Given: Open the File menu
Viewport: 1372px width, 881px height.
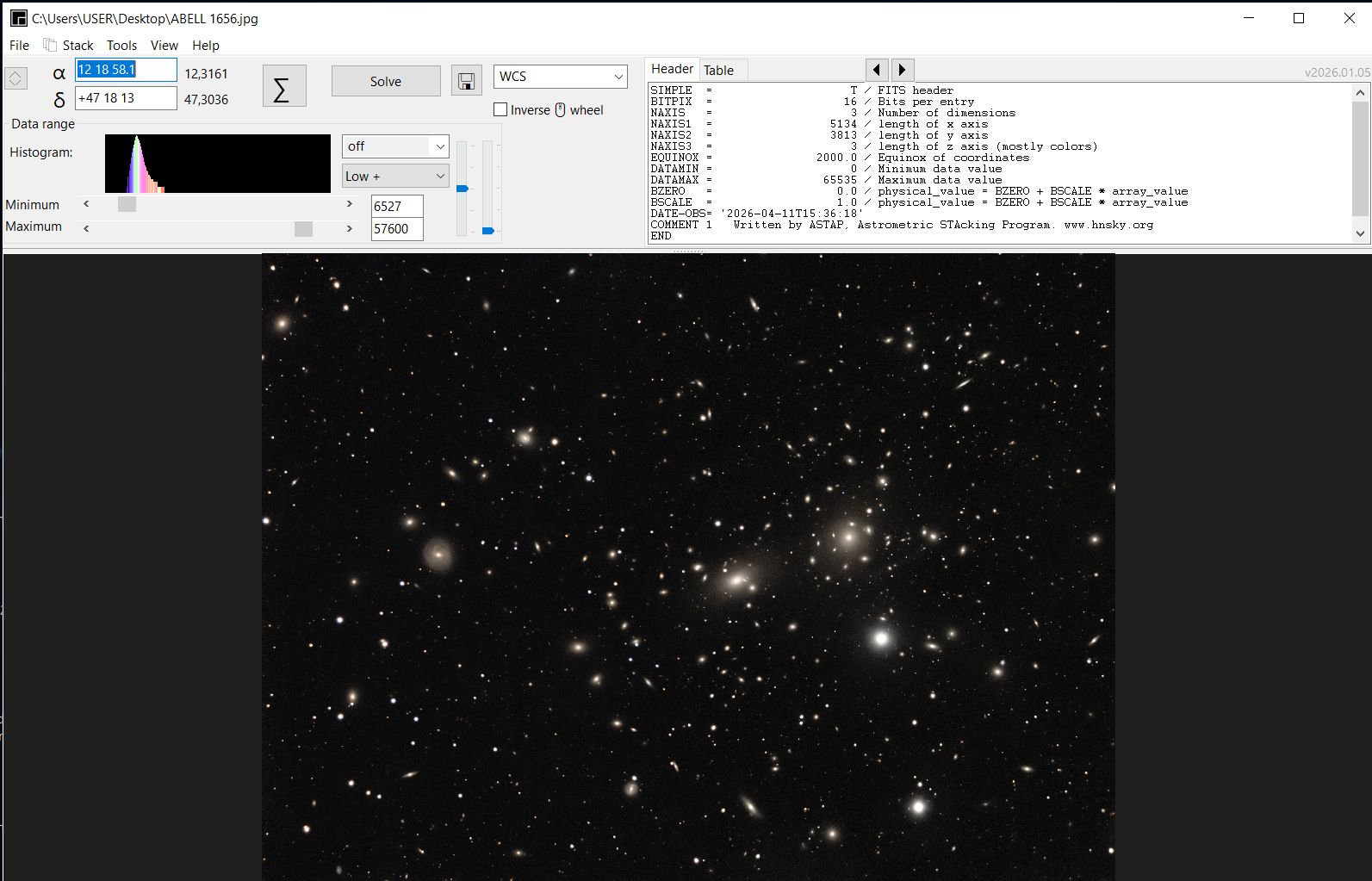Looking at the screenshot, I should click(x=19, y=46).
